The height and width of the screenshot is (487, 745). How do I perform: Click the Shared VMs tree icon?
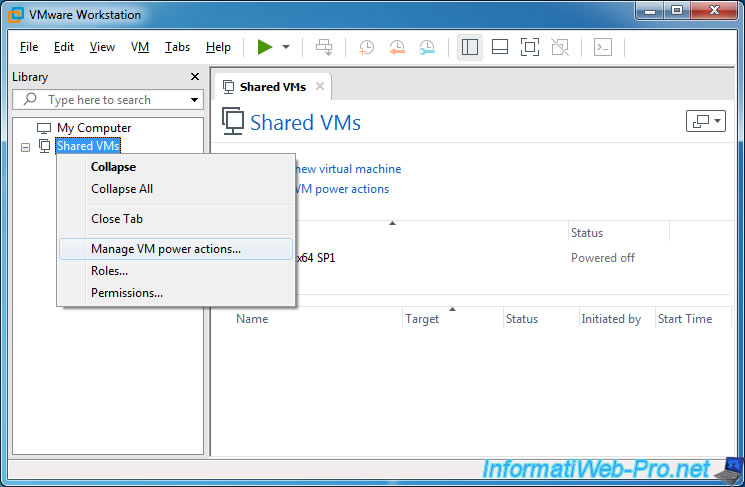(44, 146)
